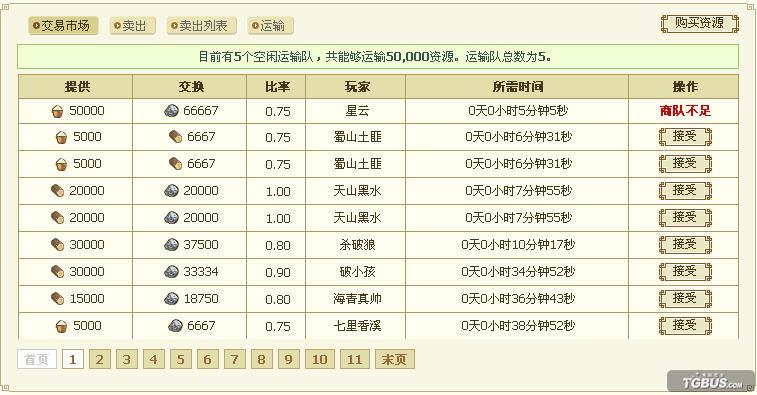The width and height of the screenshot is (757, 395).
Task: Click the 商队不足 notice in 星云's row
Action: tap(685, 111)
